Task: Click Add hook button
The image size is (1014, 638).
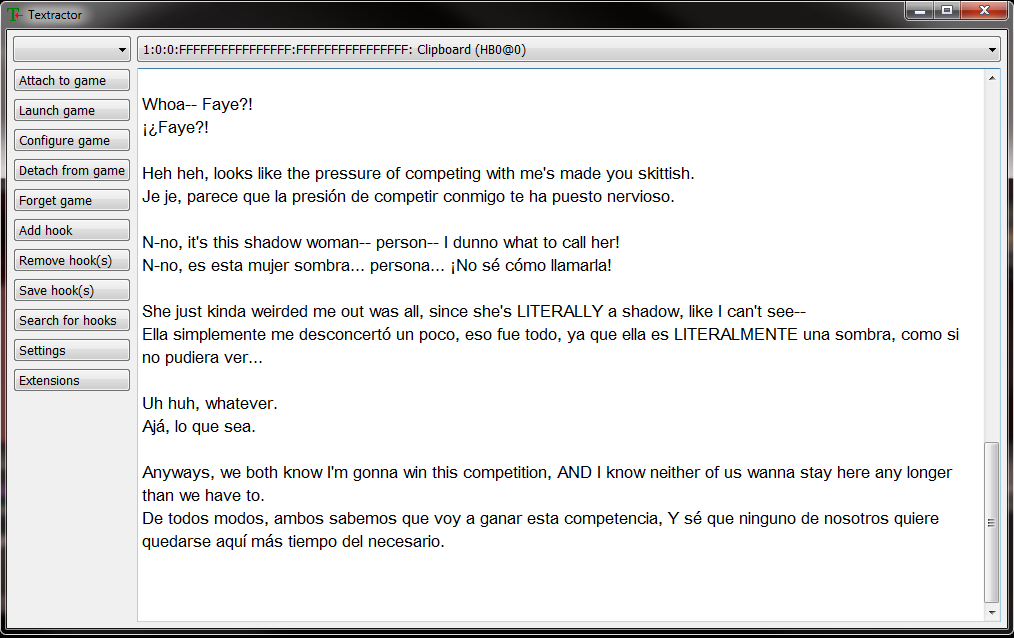Action: 72,230
